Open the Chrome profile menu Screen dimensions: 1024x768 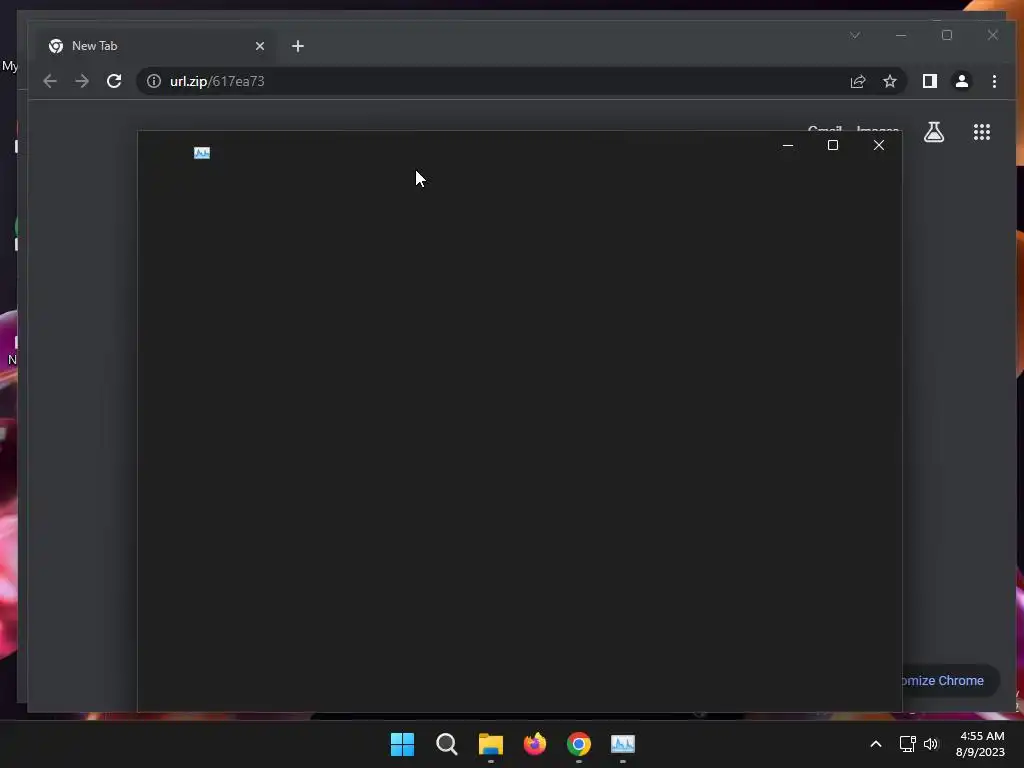[961, 81]
